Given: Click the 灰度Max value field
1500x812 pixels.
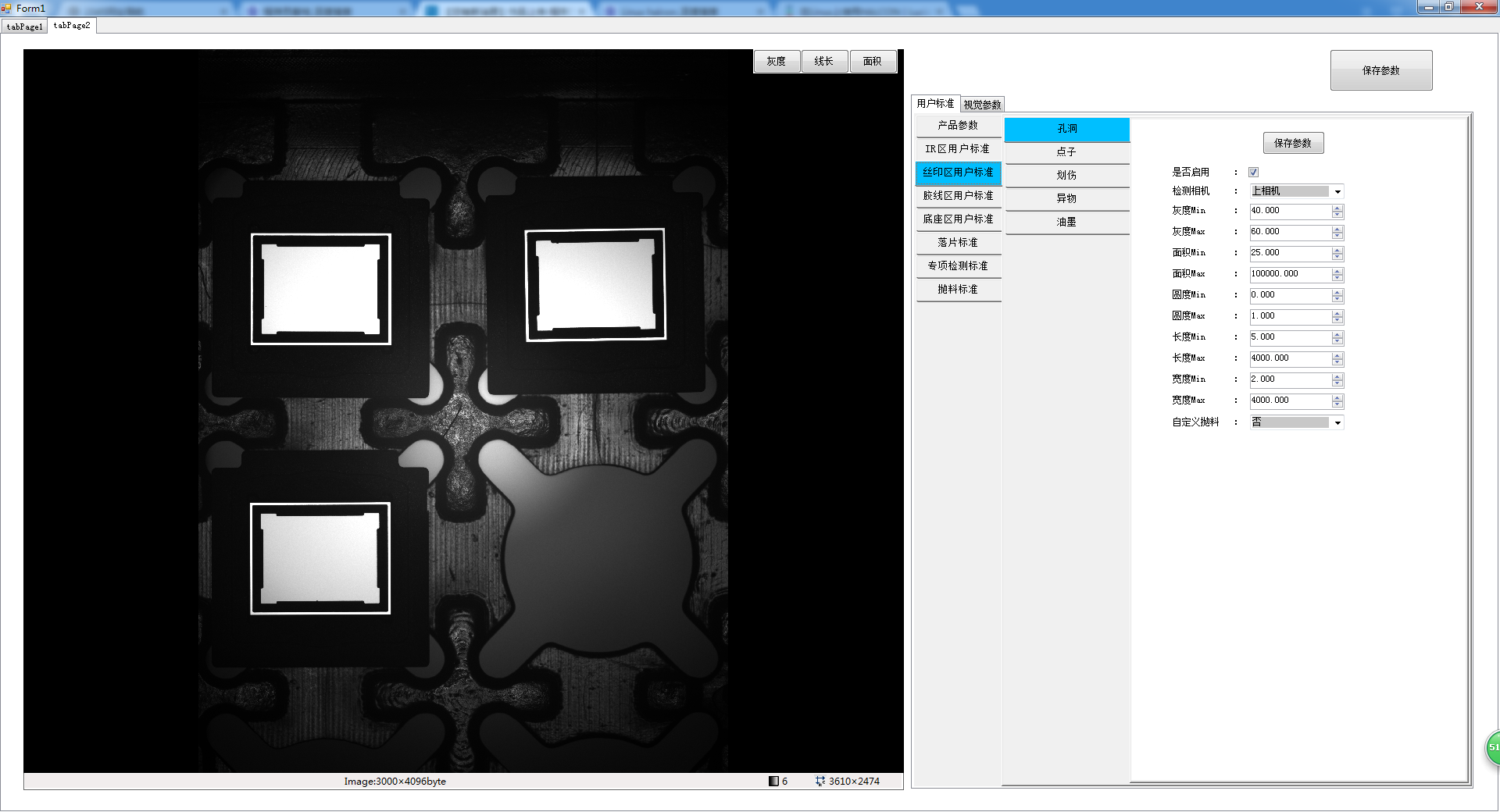Looking at the screenshot, I should click(x=1291, y=232).
